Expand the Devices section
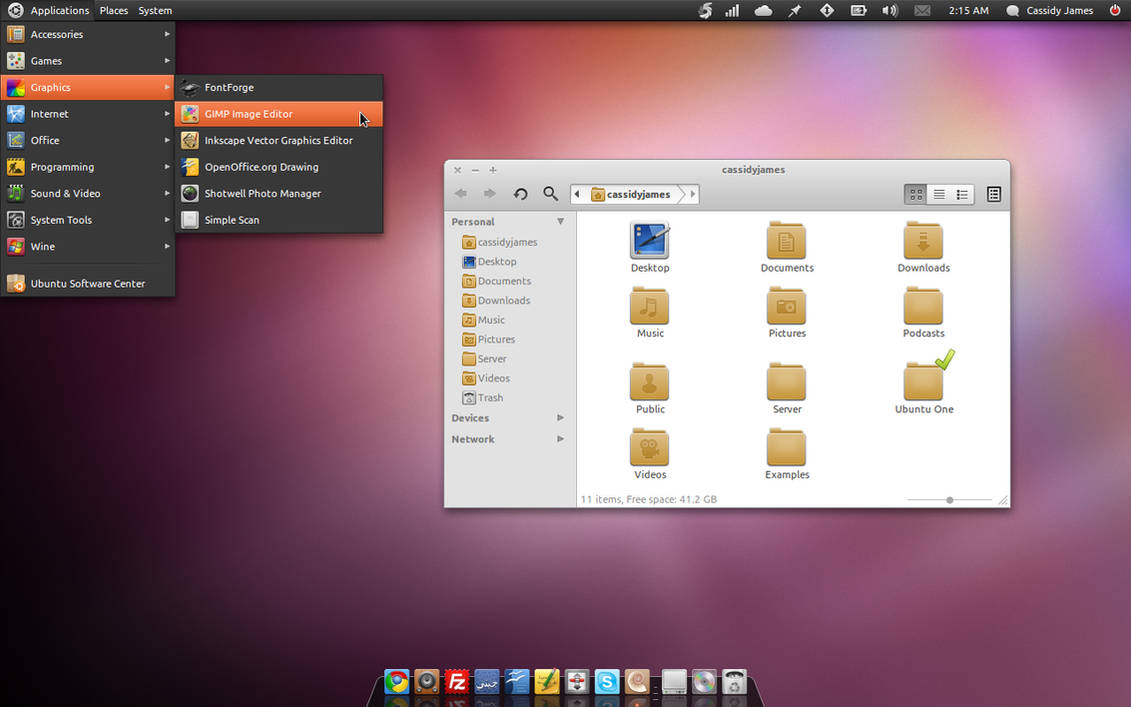1131x707 pixels. [x=560, y=418]
